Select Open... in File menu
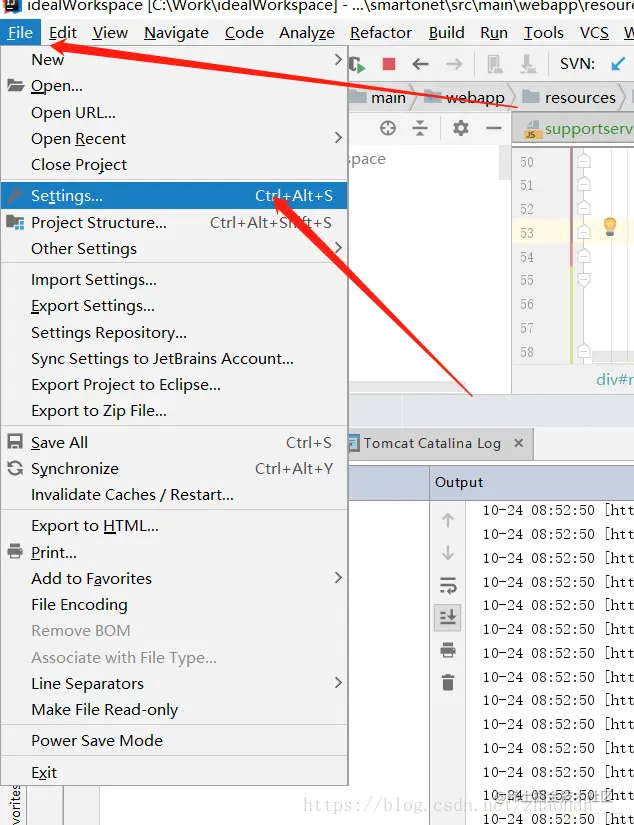 pos(174,86)
